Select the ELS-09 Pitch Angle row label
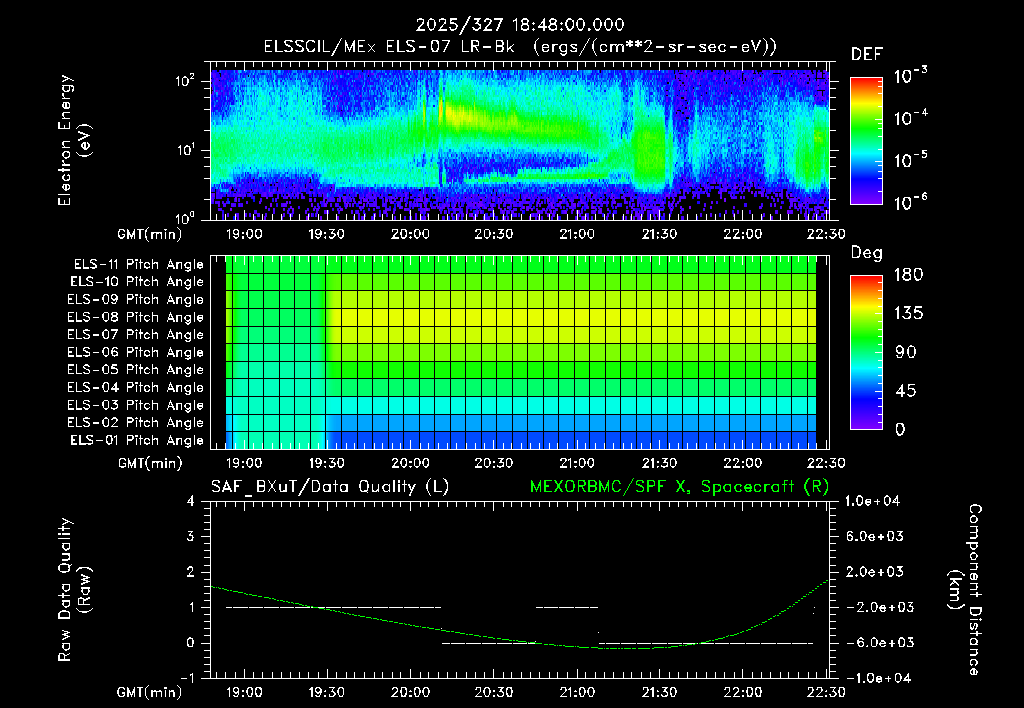 pyautogui.click(x=135, y=300)
